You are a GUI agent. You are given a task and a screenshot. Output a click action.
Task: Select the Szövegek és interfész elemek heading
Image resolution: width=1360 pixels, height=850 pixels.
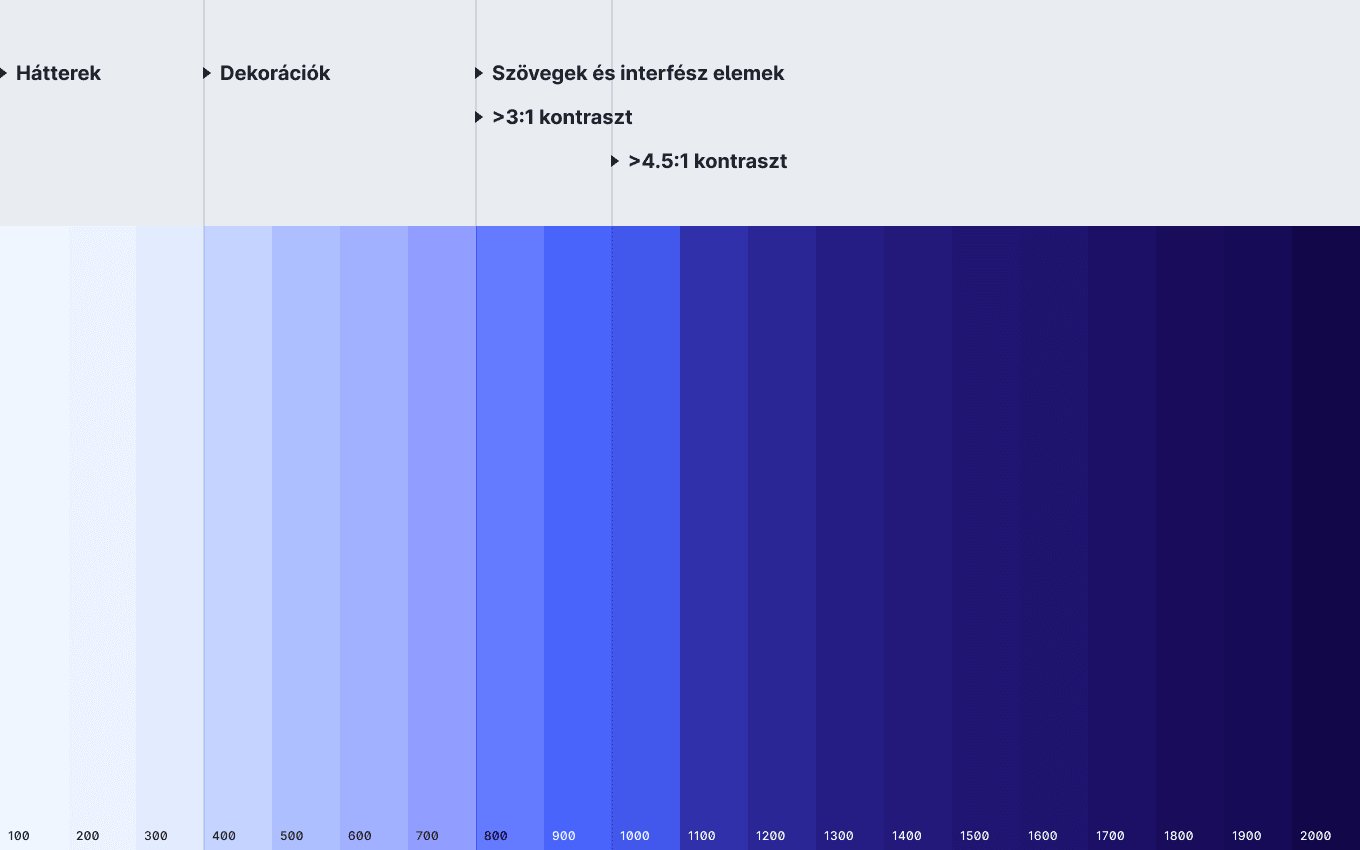click(x=638, y=73)
